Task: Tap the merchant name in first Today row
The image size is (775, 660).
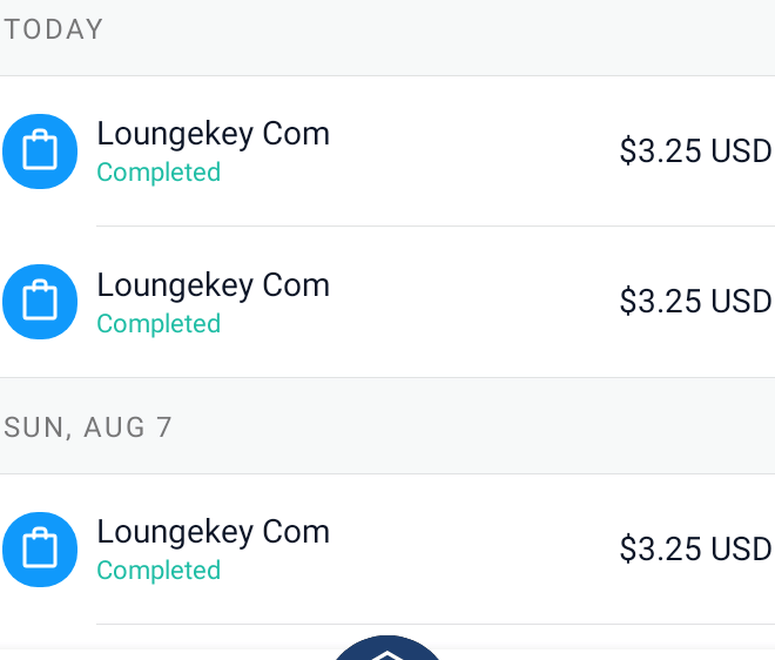Action: coord(213,133)
